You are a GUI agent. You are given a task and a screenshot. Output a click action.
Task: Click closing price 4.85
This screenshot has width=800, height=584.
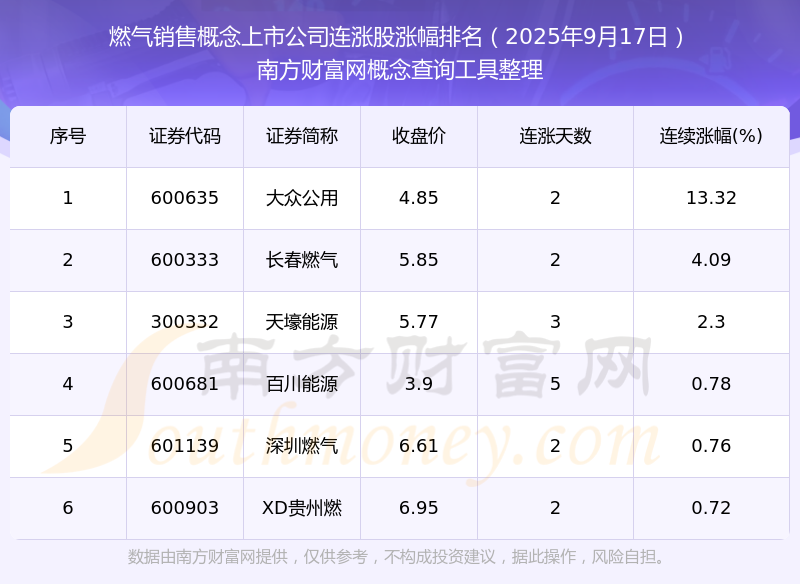click(x=419, y=198)
